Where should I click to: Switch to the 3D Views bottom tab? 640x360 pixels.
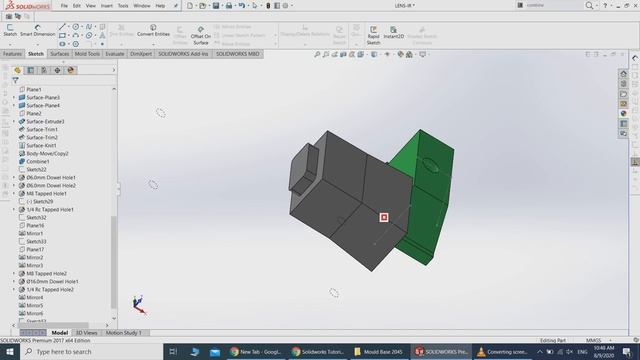click(87, 333)
